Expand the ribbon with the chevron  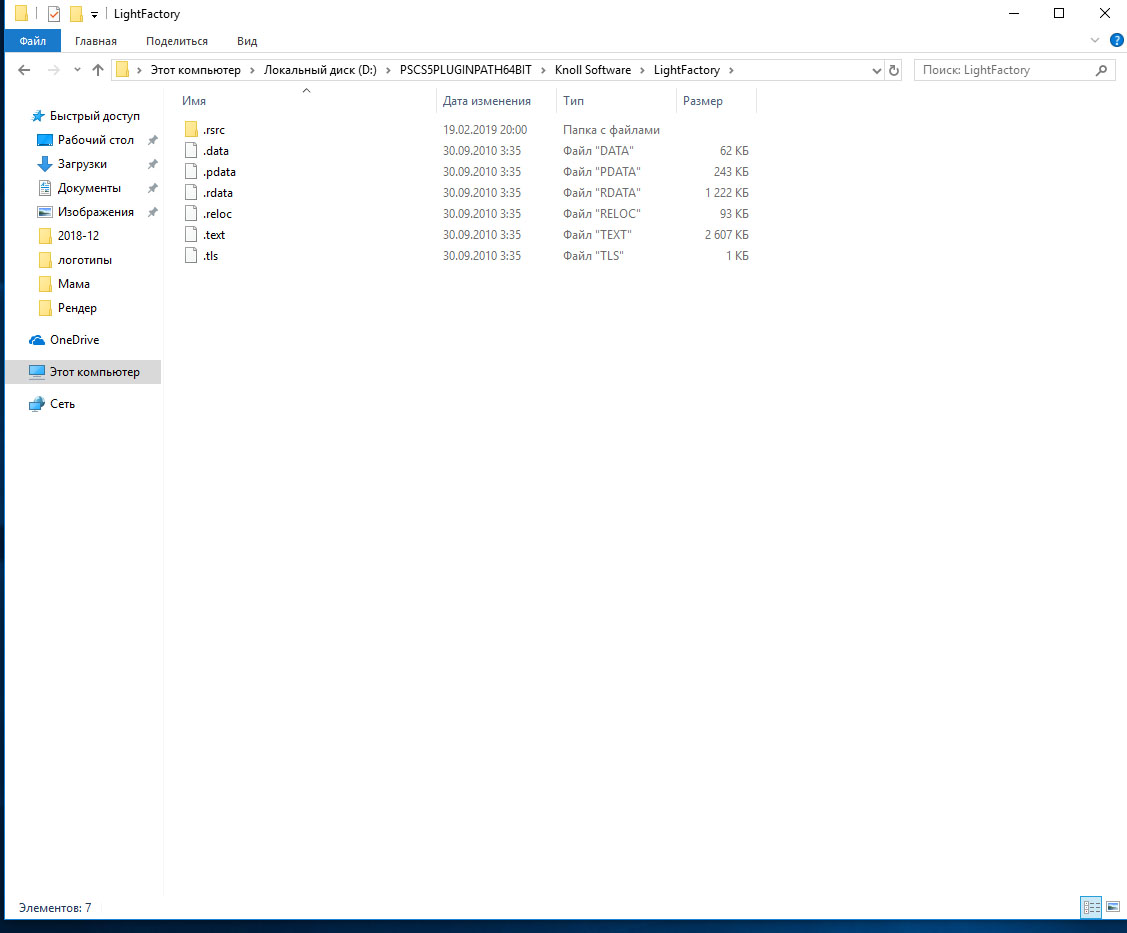1095,40
